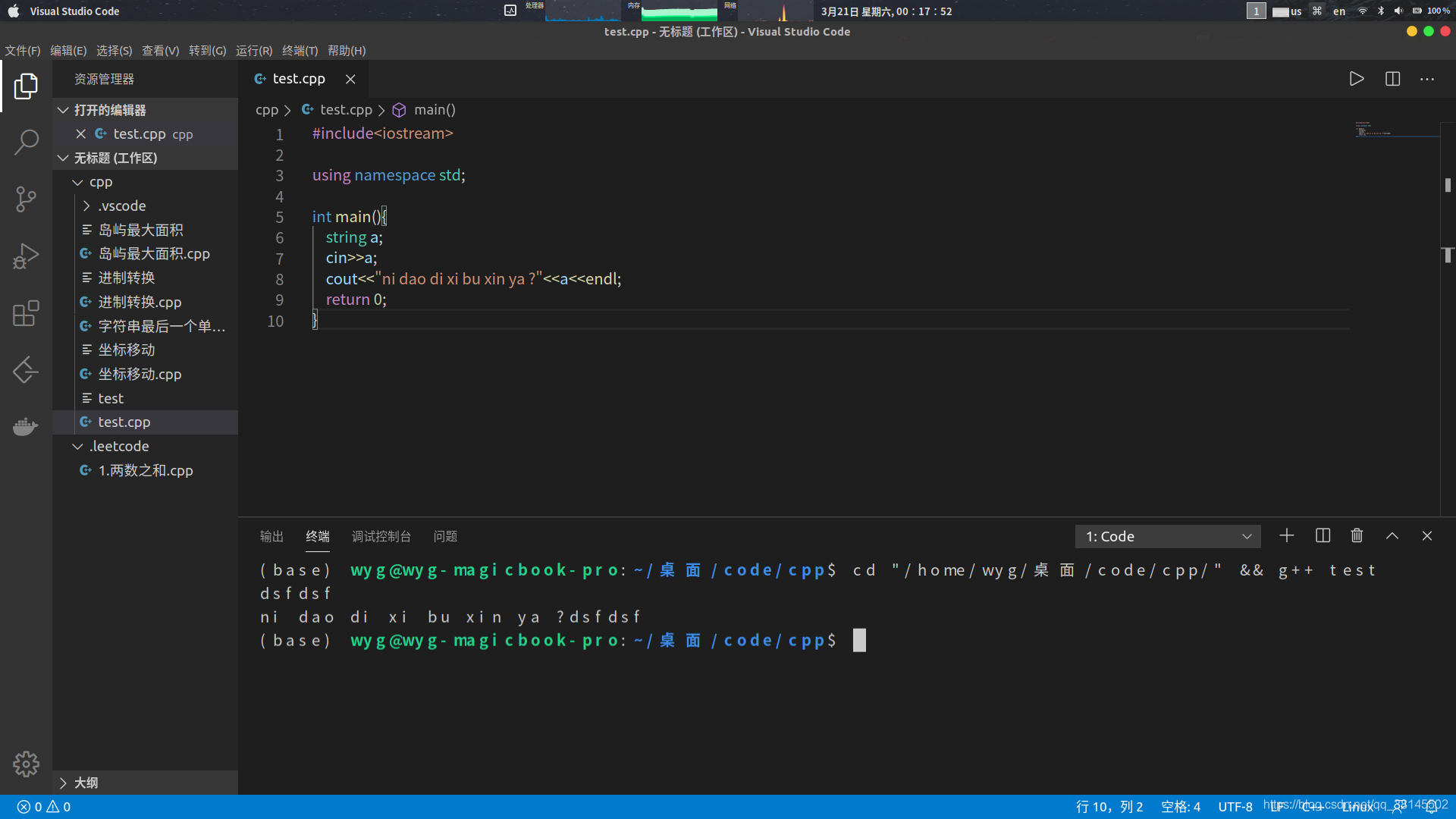Expand the .vscode folder

145,206
